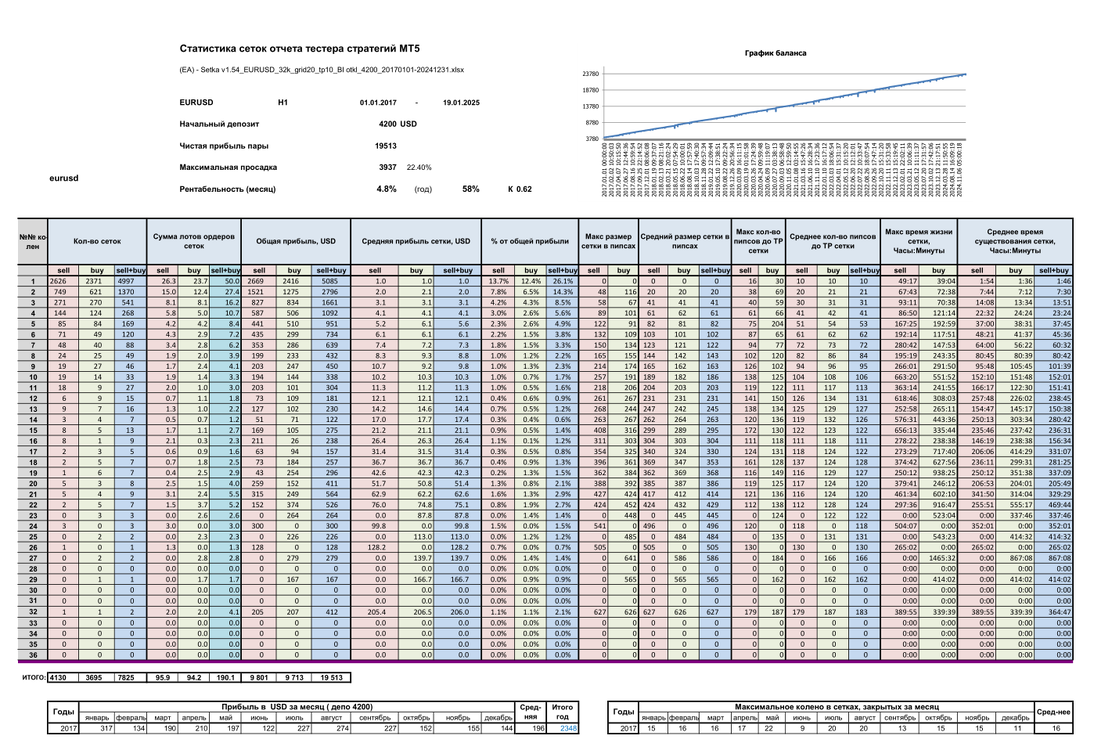Select cell '938:25' in row 19
Image resolution: width=1094 pixels, height=750 pixels.
point(938,473)
